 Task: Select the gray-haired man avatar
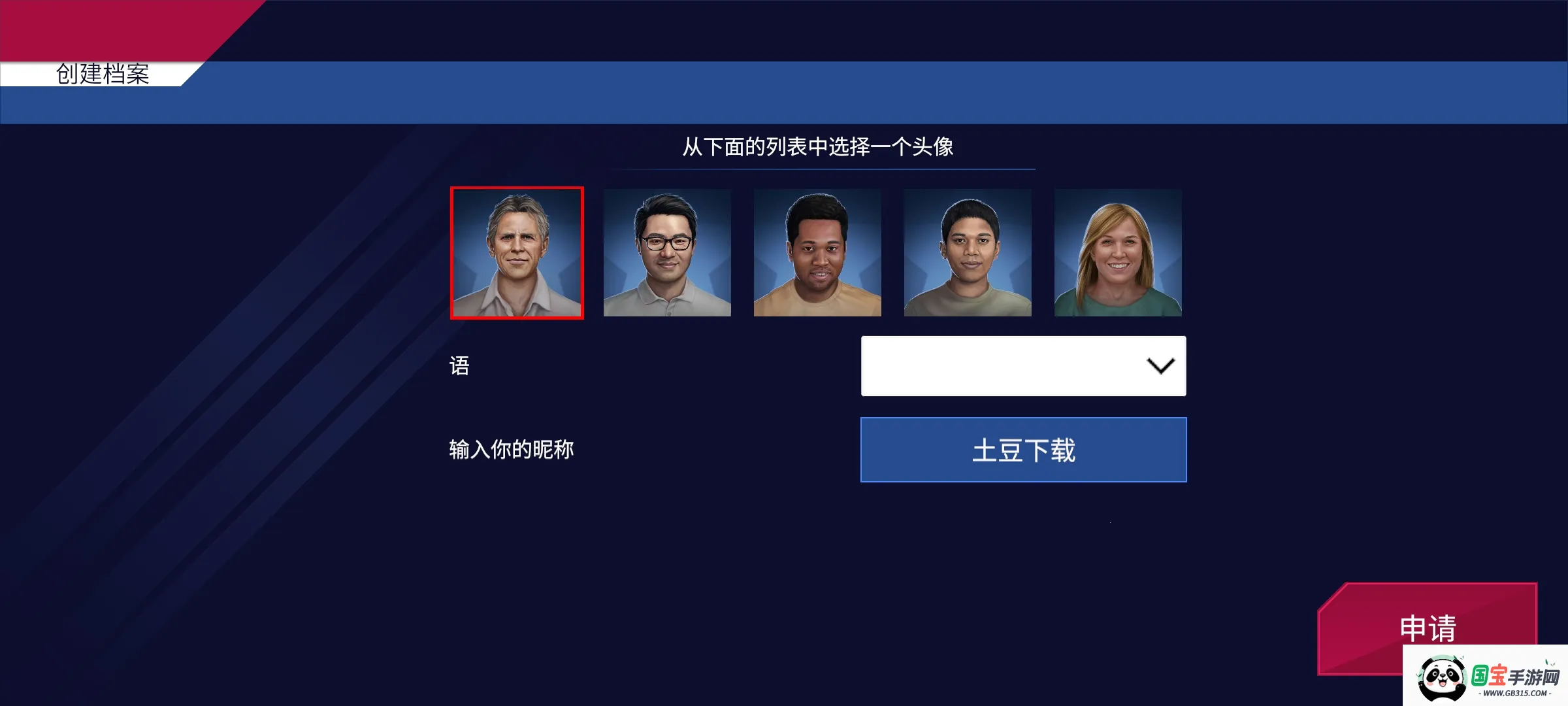point(517,253)
